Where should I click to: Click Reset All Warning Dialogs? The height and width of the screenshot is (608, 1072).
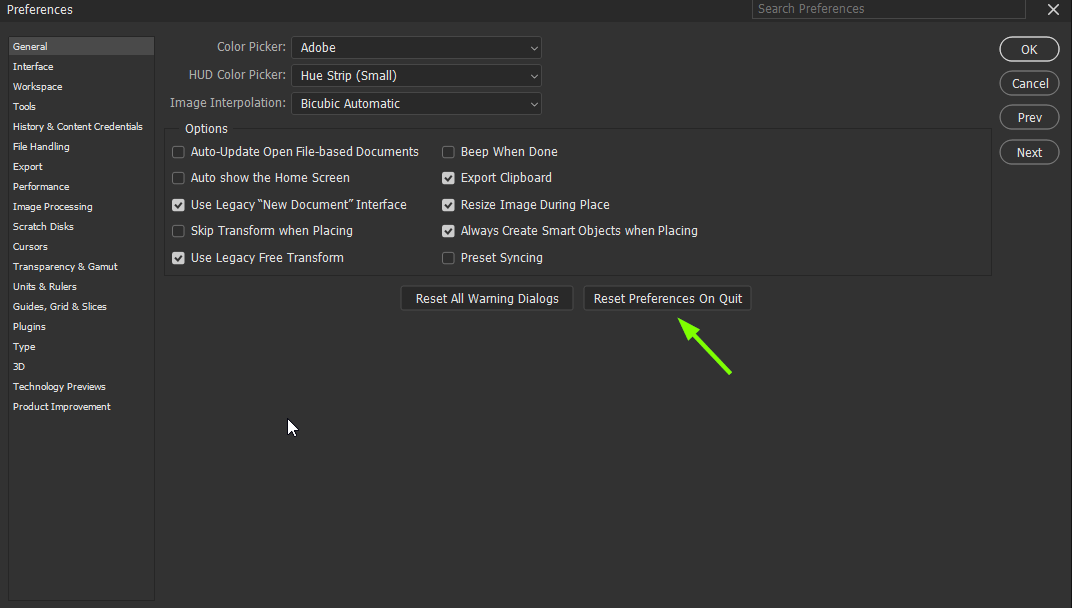486,297
